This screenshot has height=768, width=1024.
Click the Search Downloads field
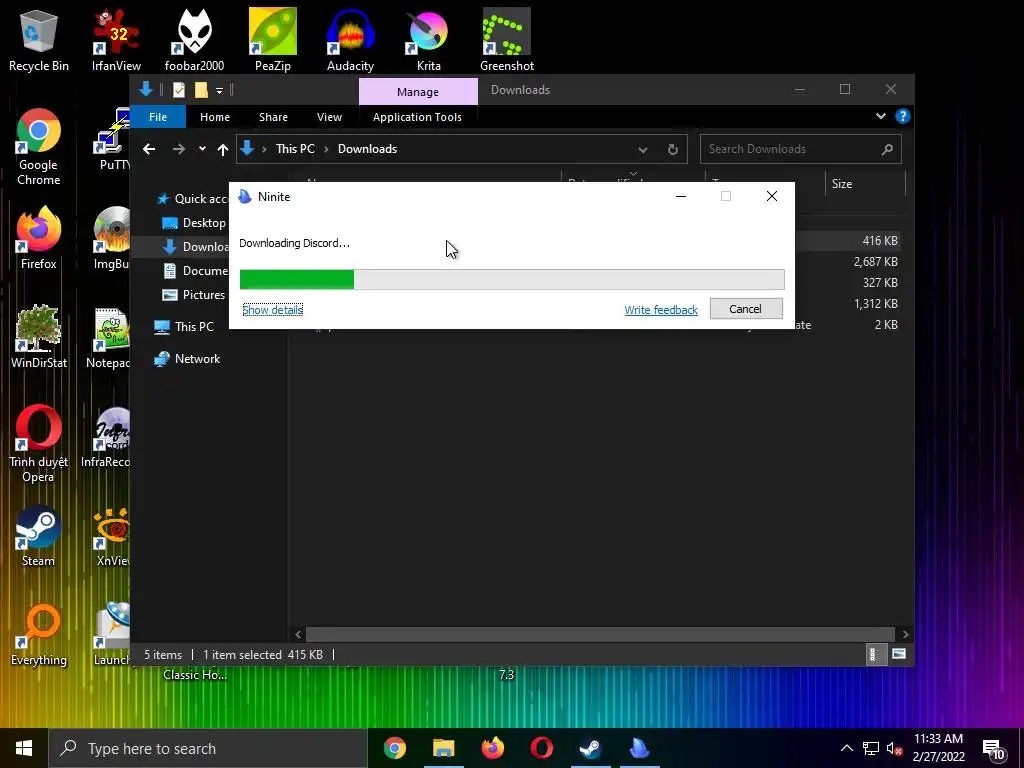coord(801,150)
